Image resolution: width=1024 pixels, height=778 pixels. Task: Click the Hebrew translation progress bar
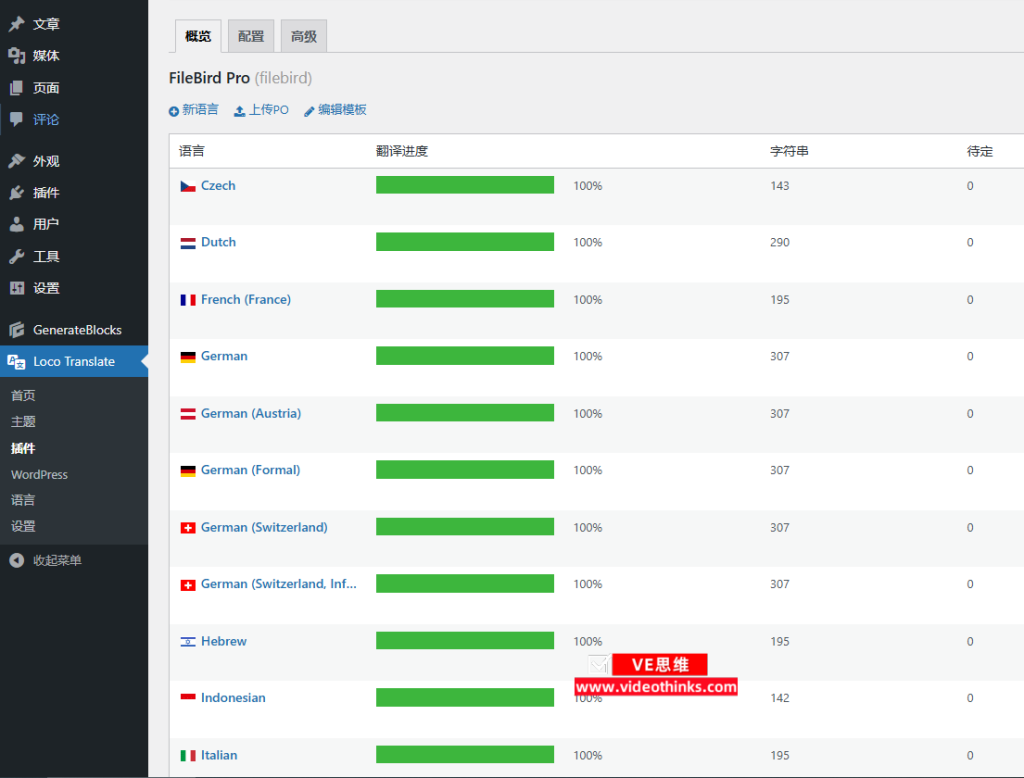coord(465,640)
